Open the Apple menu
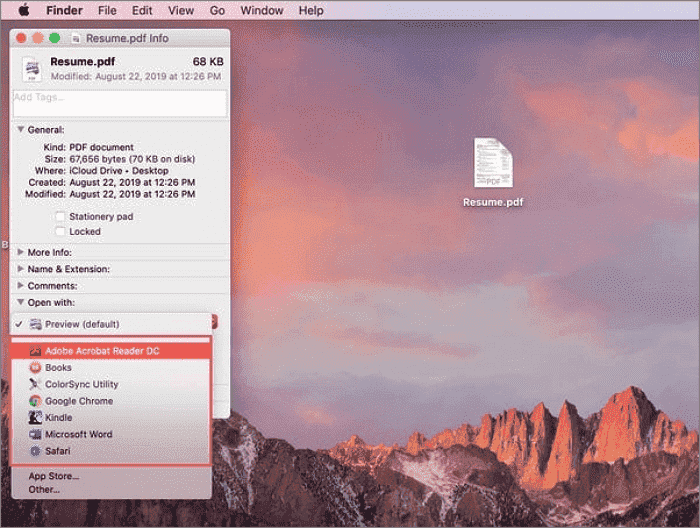This screenshot has width=700, height=528. [x=24, y=10]
